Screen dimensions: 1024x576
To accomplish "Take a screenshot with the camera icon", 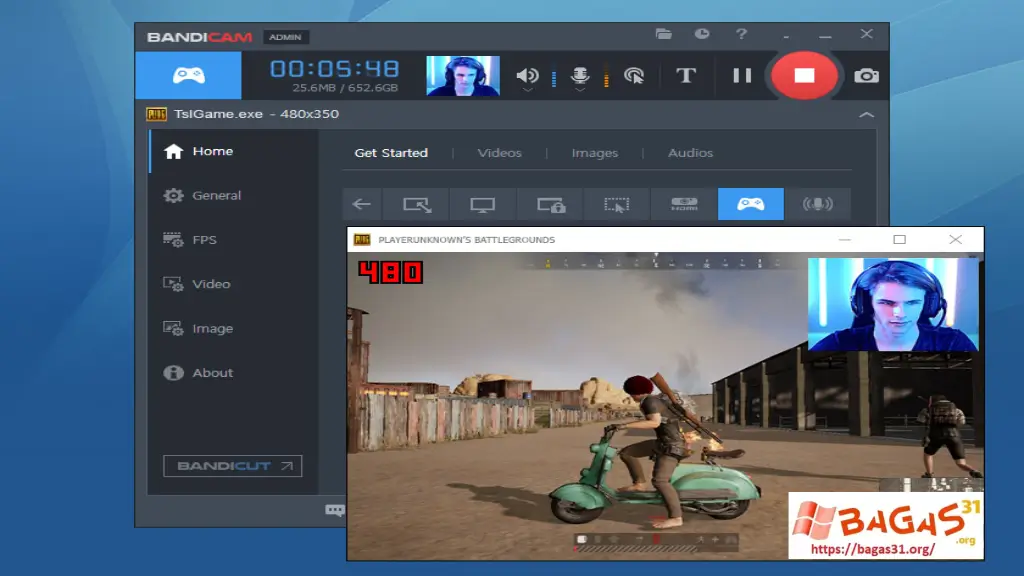I will click(866, 76).
